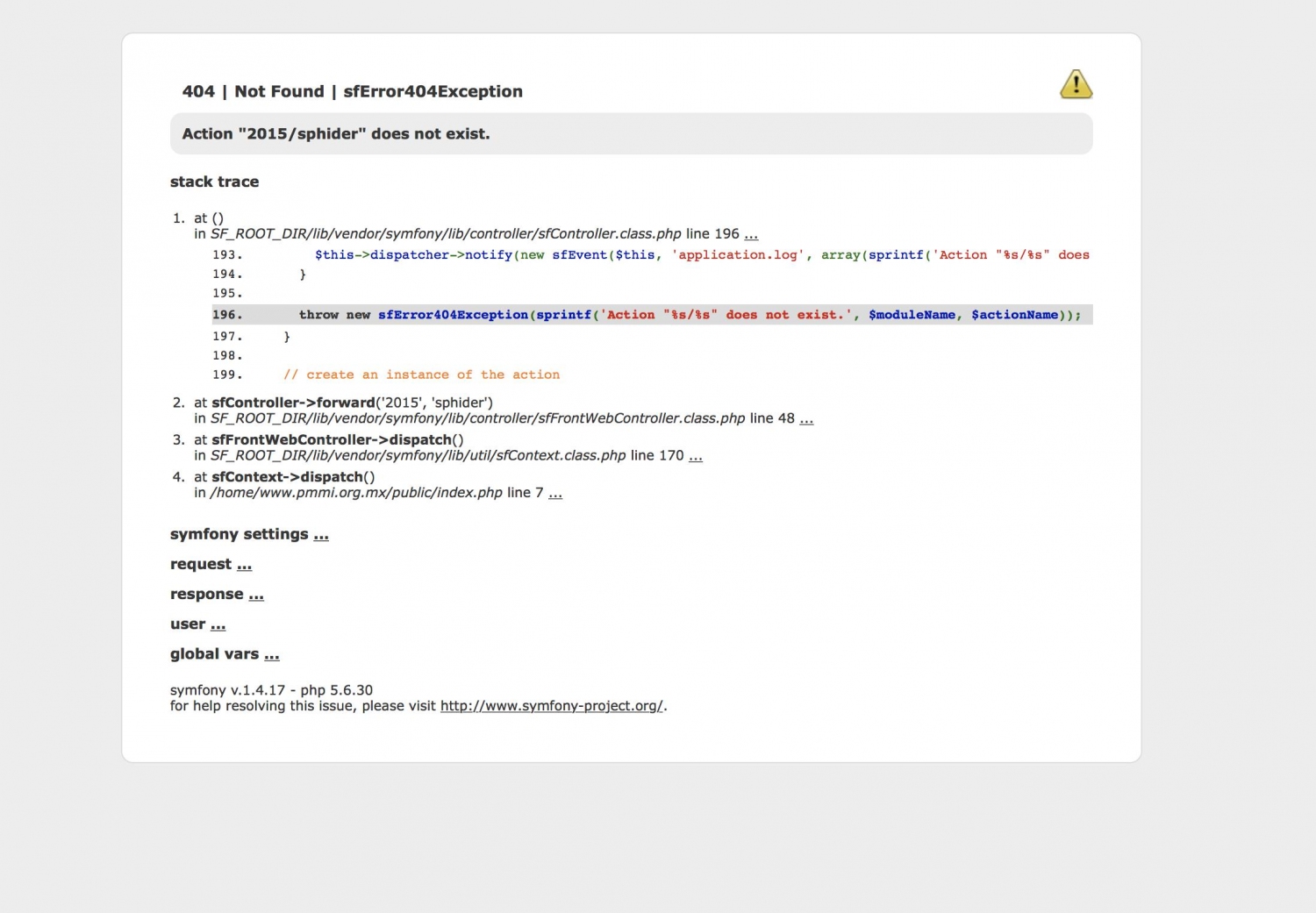This screenshot has height=913, width=1316.
Task: Click the 404 Not Found sfError404Exception heading
Action: pyautogui.click(x=352, y=91)
